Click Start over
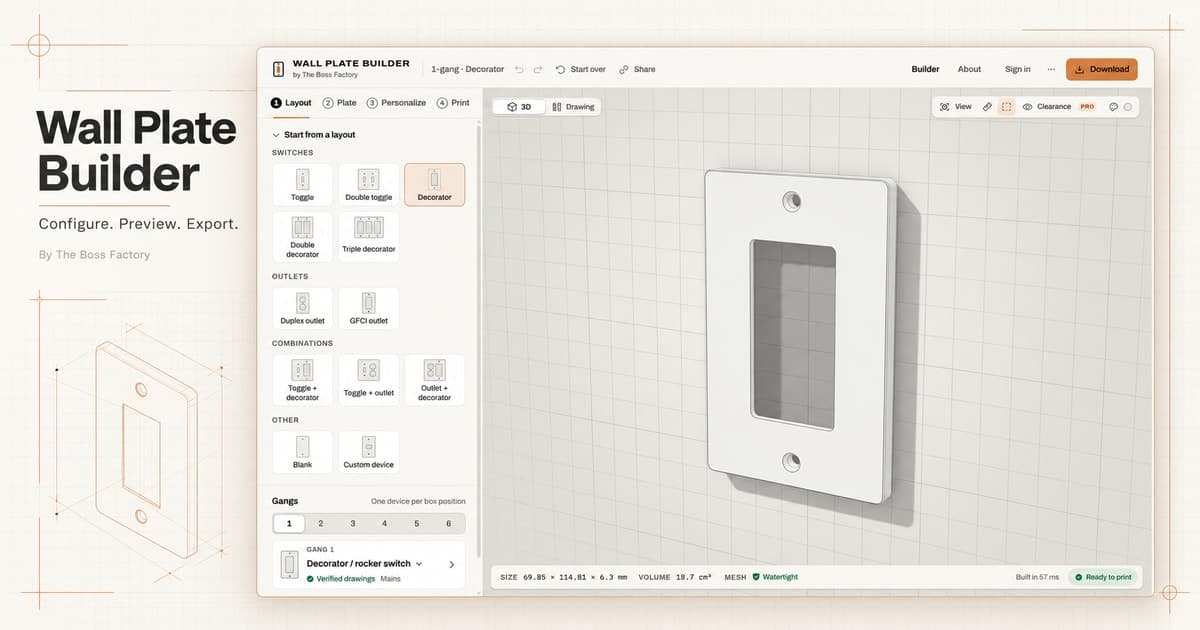1200x630 pixels. point(580,69)
